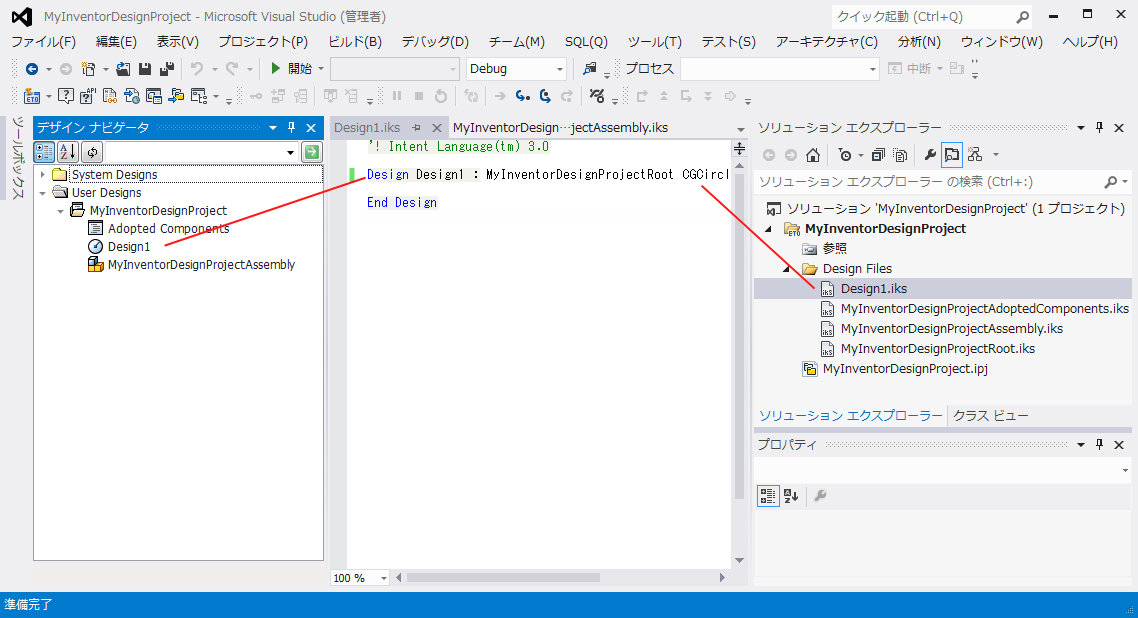Image resolution: width=1138 pixels, height=618 pixels.
Task: Select MyInventorDesignProject.ipj file
Action: click(905, 369)
